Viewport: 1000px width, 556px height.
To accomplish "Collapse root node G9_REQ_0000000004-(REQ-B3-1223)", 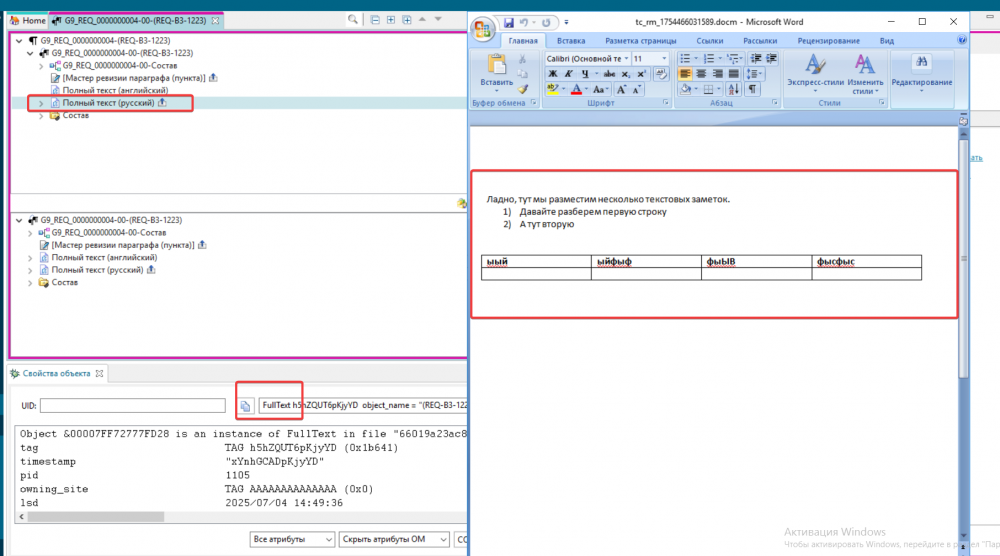I will [19, 40].
